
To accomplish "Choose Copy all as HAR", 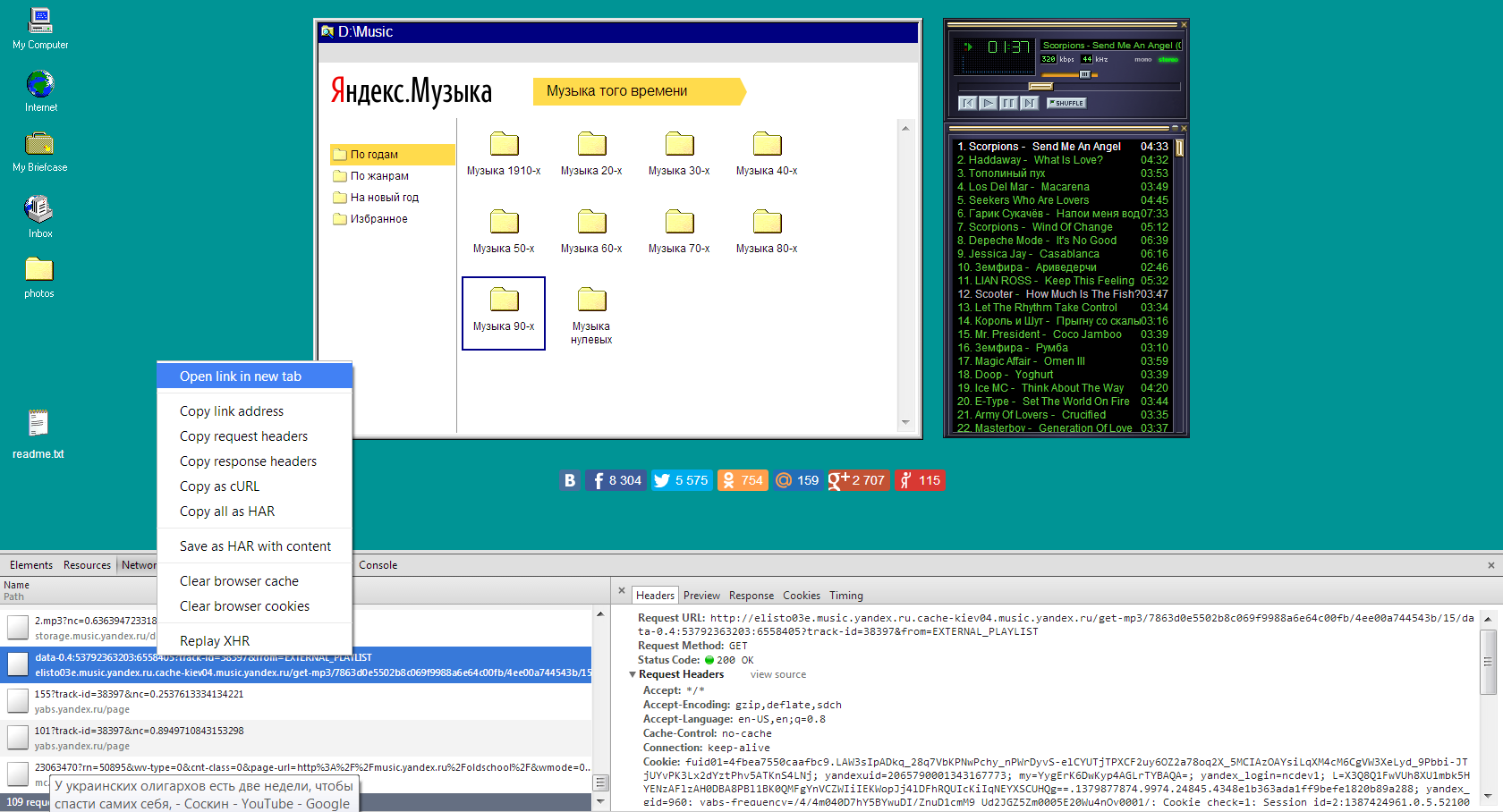I will 255,512.
